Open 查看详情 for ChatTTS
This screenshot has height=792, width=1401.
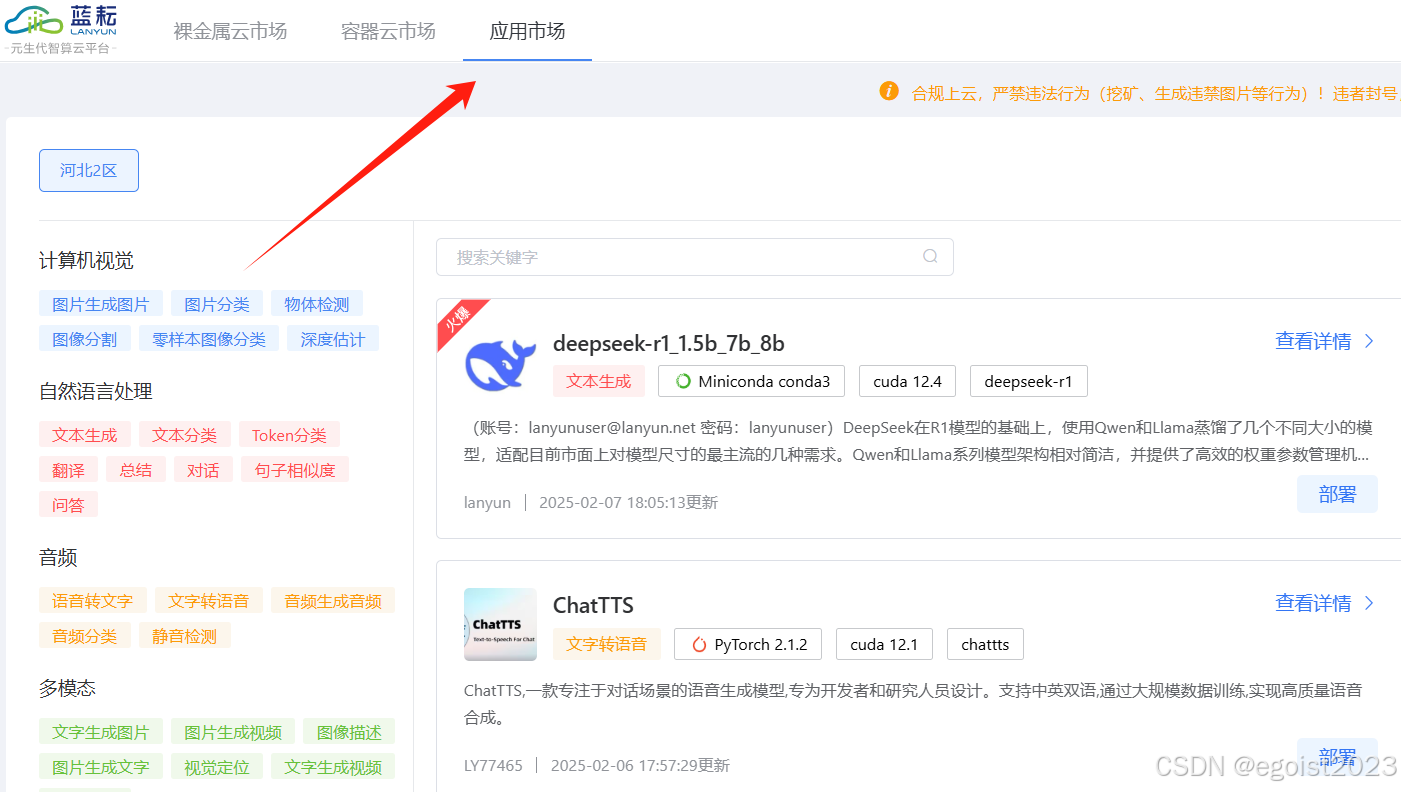click(1313, 603)
